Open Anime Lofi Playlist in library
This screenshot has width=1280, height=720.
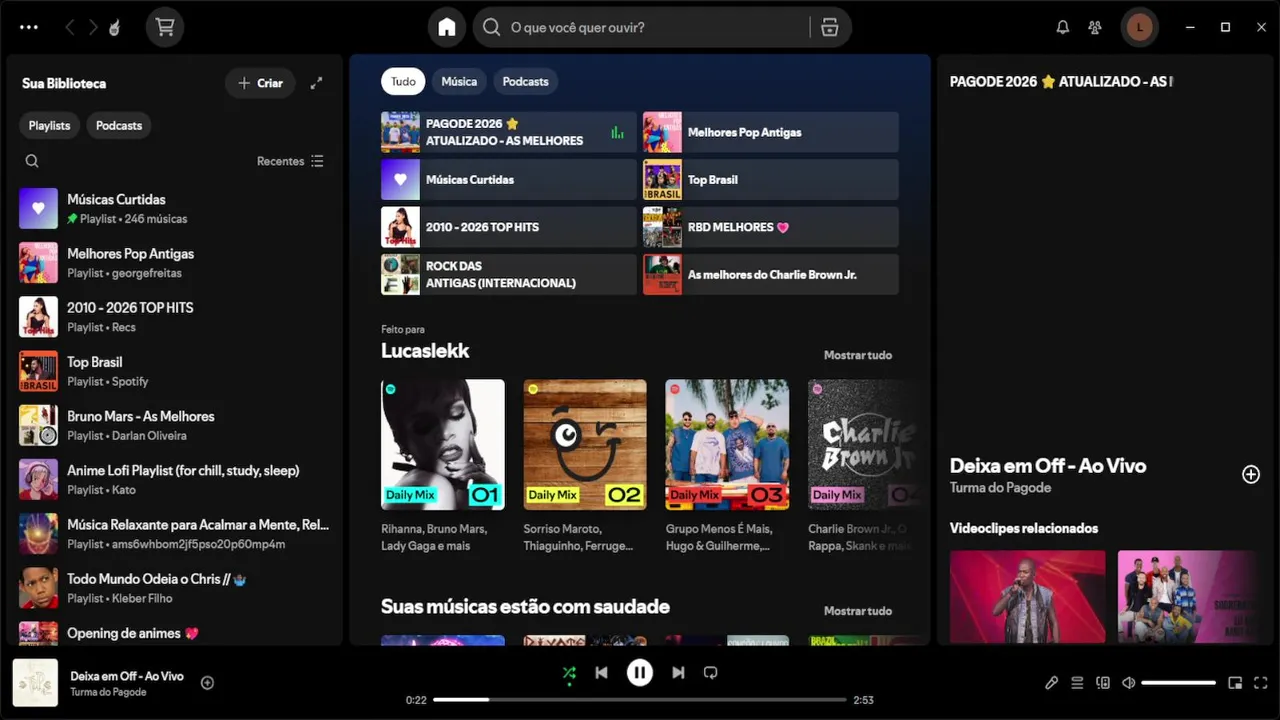click(x=174, y=479)
